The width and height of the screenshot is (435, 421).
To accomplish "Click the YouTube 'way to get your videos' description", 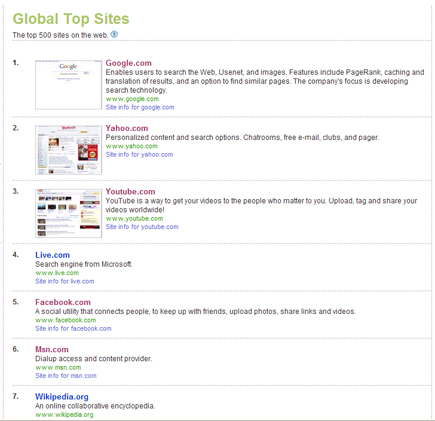I will [261, 205].
